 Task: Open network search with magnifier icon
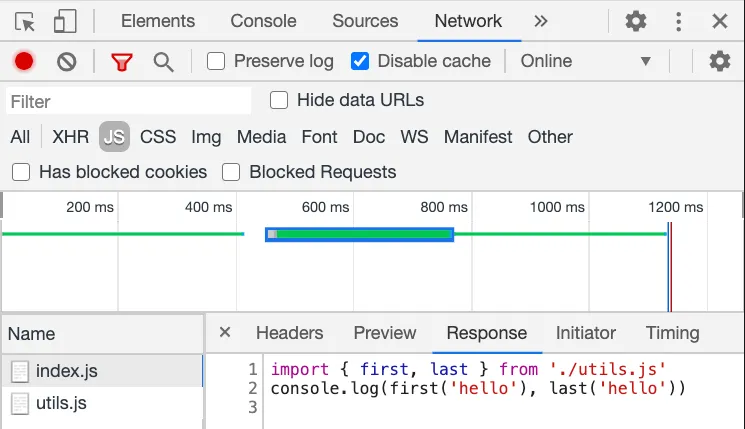click(164, 62)
